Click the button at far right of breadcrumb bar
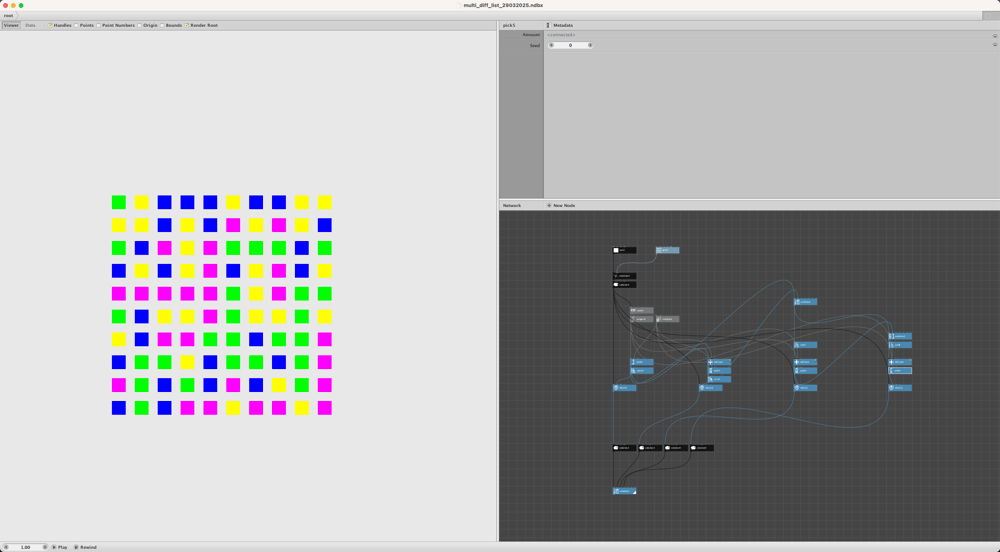Image resolution: width=1000 pixels, height=552 pixels. (990, 15)
